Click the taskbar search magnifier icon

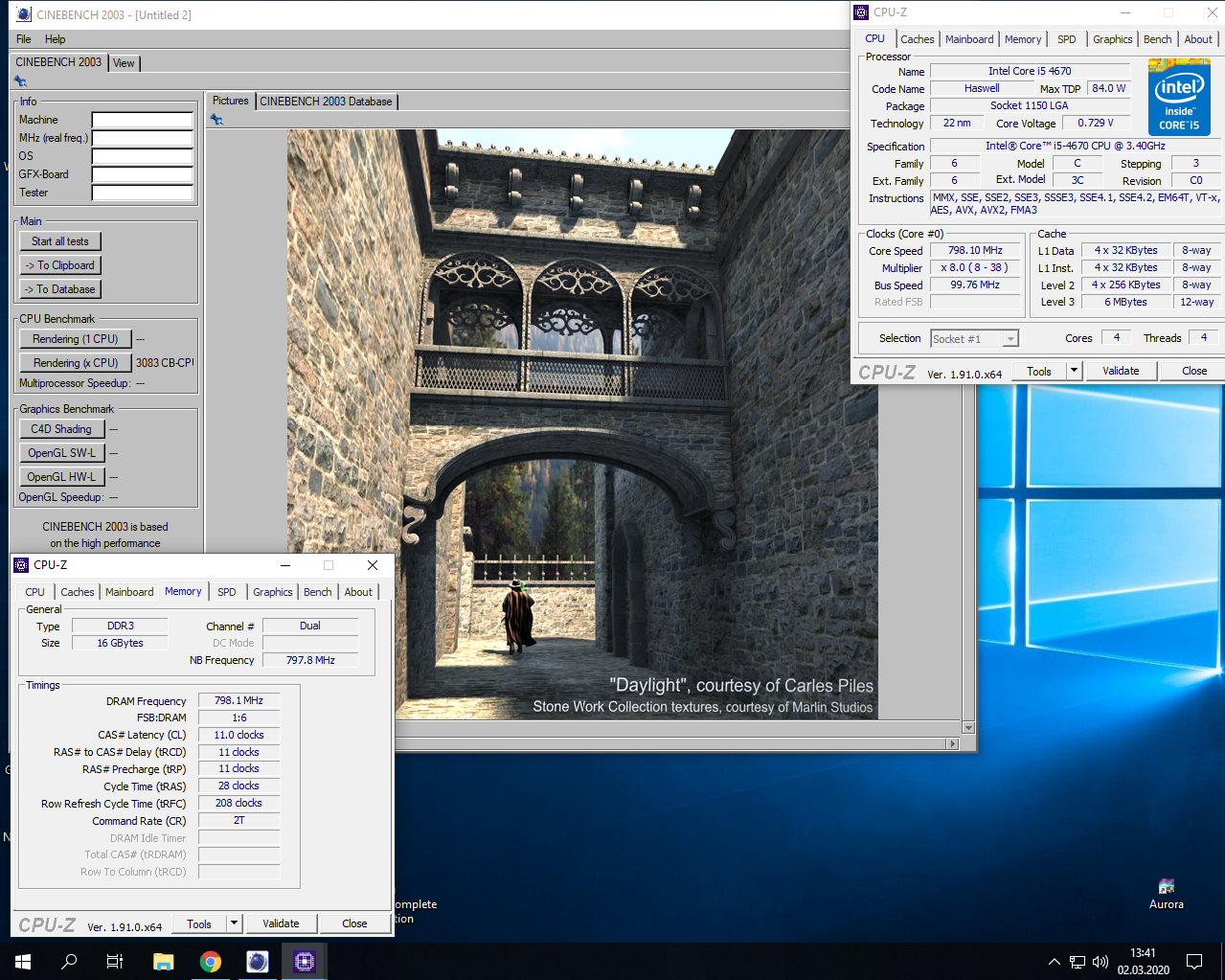[69, 961]
